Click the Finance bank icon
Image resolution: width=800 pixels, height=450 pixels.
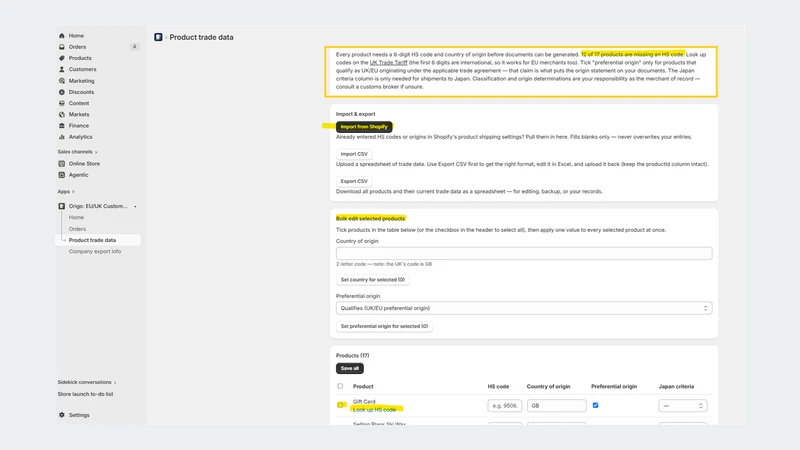(62, 126)
